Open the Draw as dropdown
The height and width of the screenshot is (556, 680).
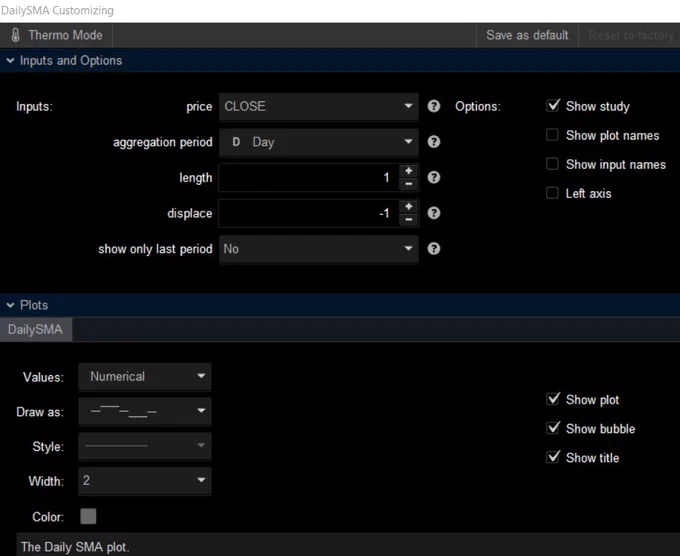[x=145, y=411]
